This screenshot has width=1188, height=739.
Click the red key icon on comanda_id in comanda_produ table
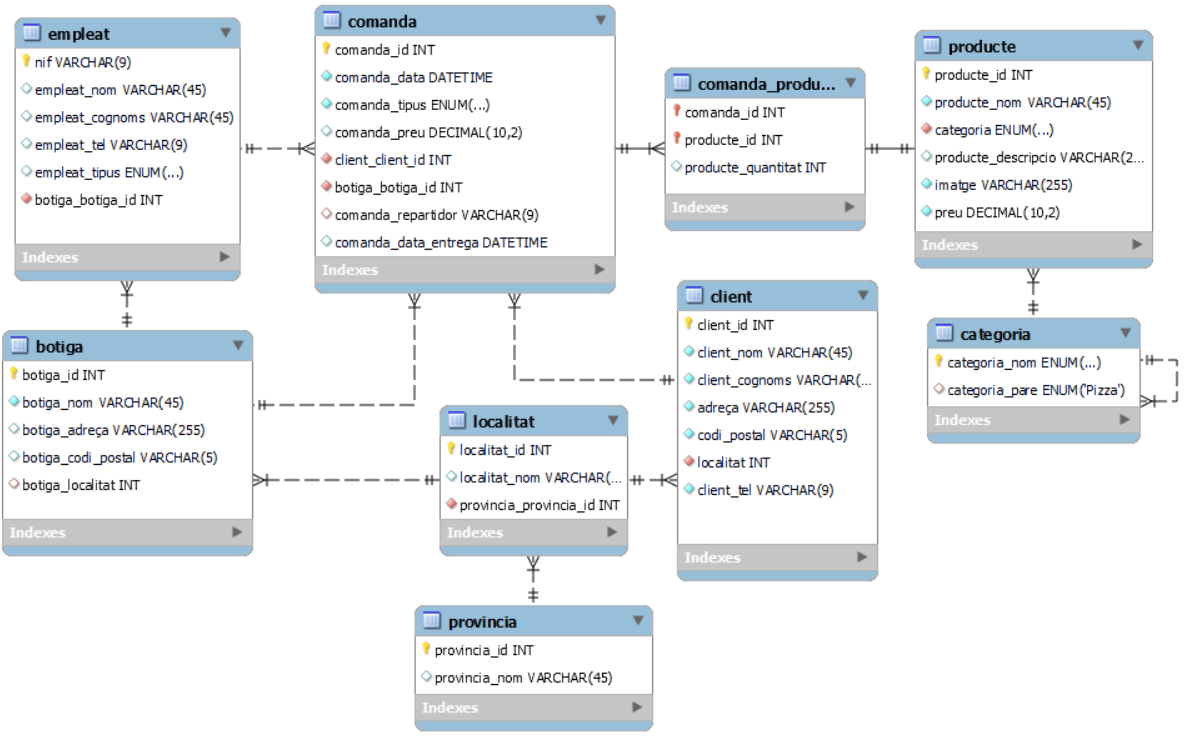click(x=678, y=112)
